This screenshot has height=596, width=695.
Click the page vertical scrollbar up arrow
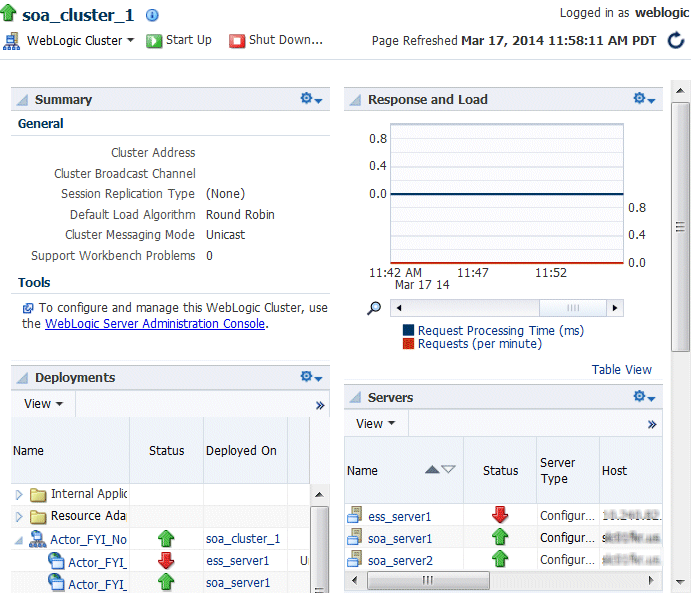[680, 91]
